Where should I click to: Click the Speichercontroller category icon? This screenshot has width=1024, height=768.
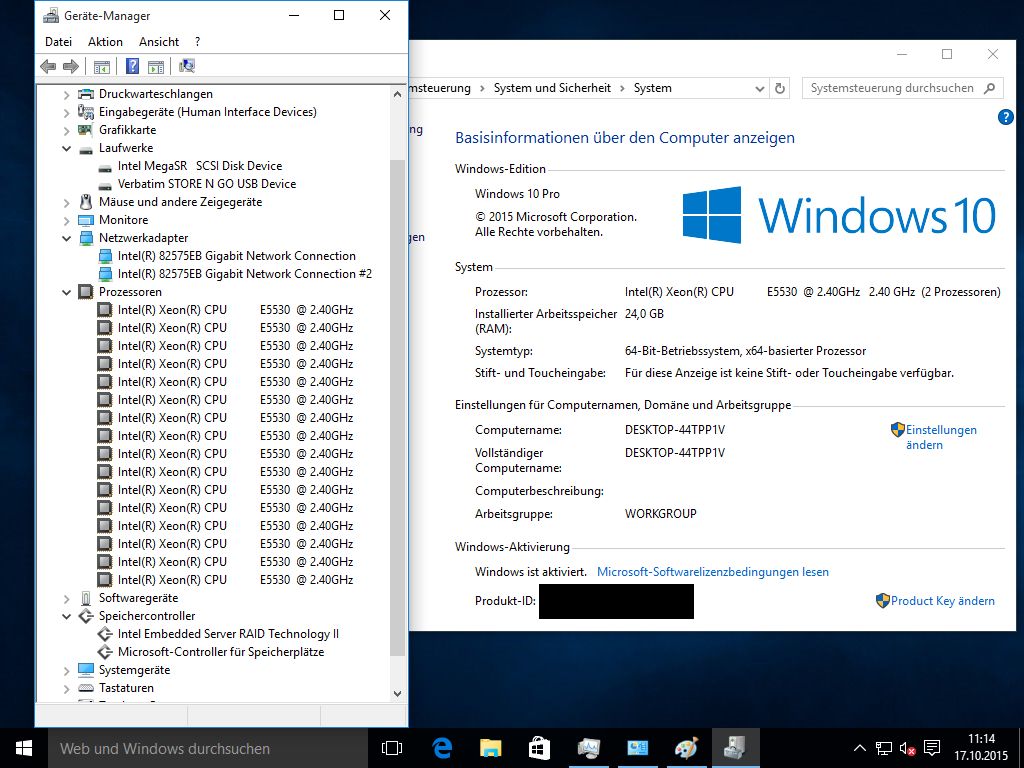tap(86, 616)
